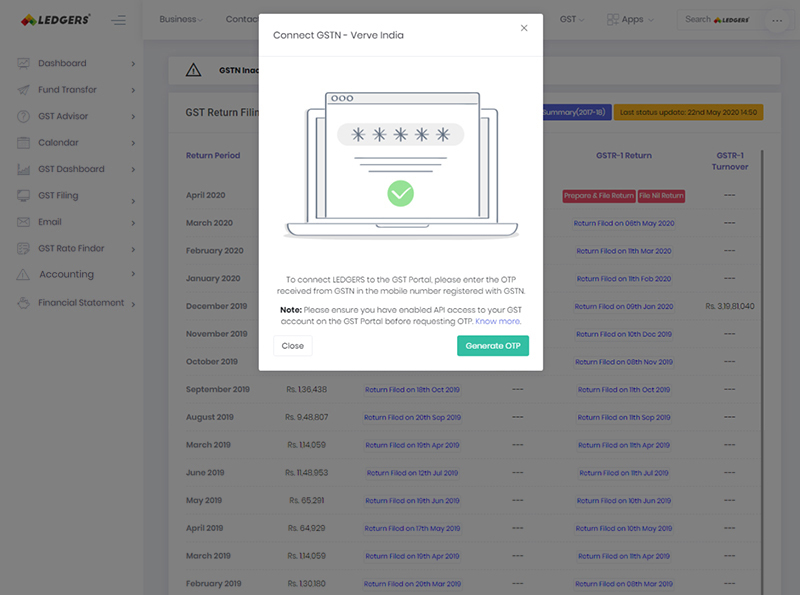Click the Email envelope icon
Screen dimensions: 800x595
point(23,222)
